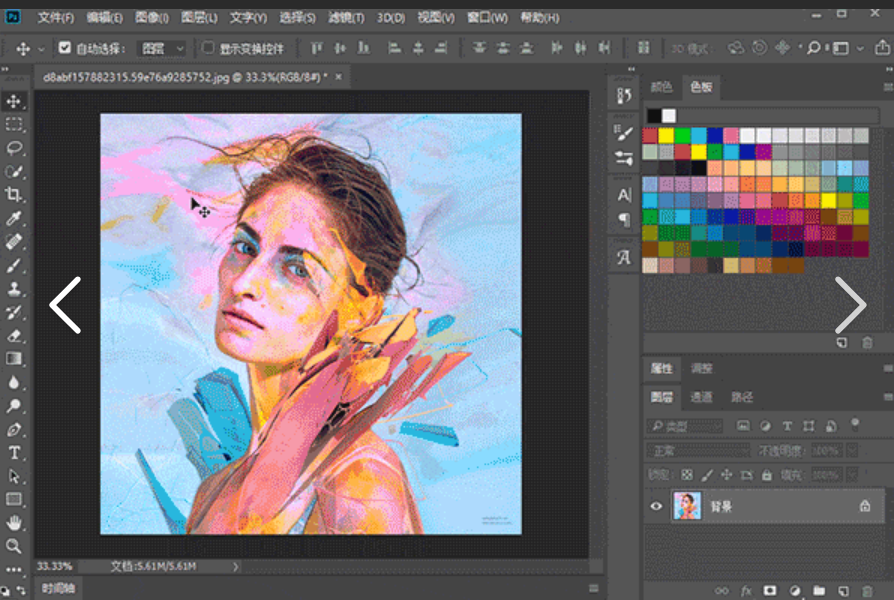
Task: Open the Opacity dropdown arrow
Action: (852, 451)
